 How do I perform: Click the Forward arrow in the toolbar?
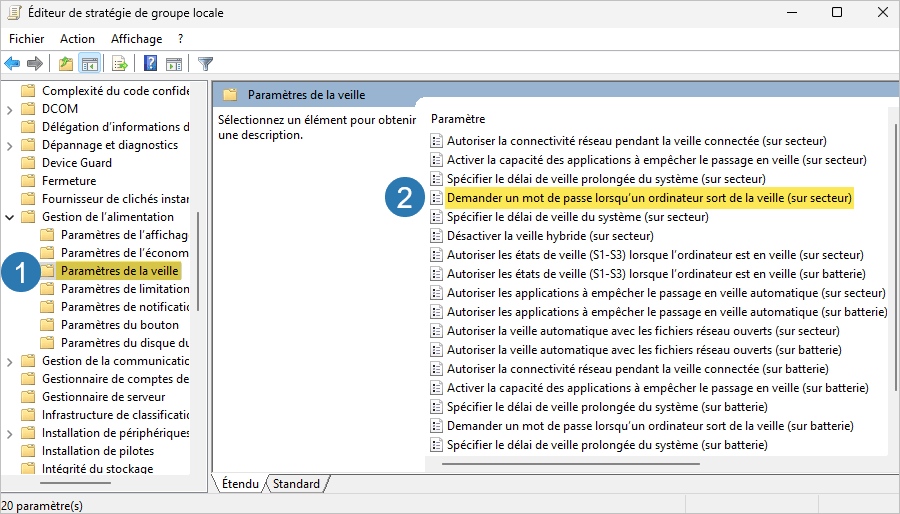[35, 64]
